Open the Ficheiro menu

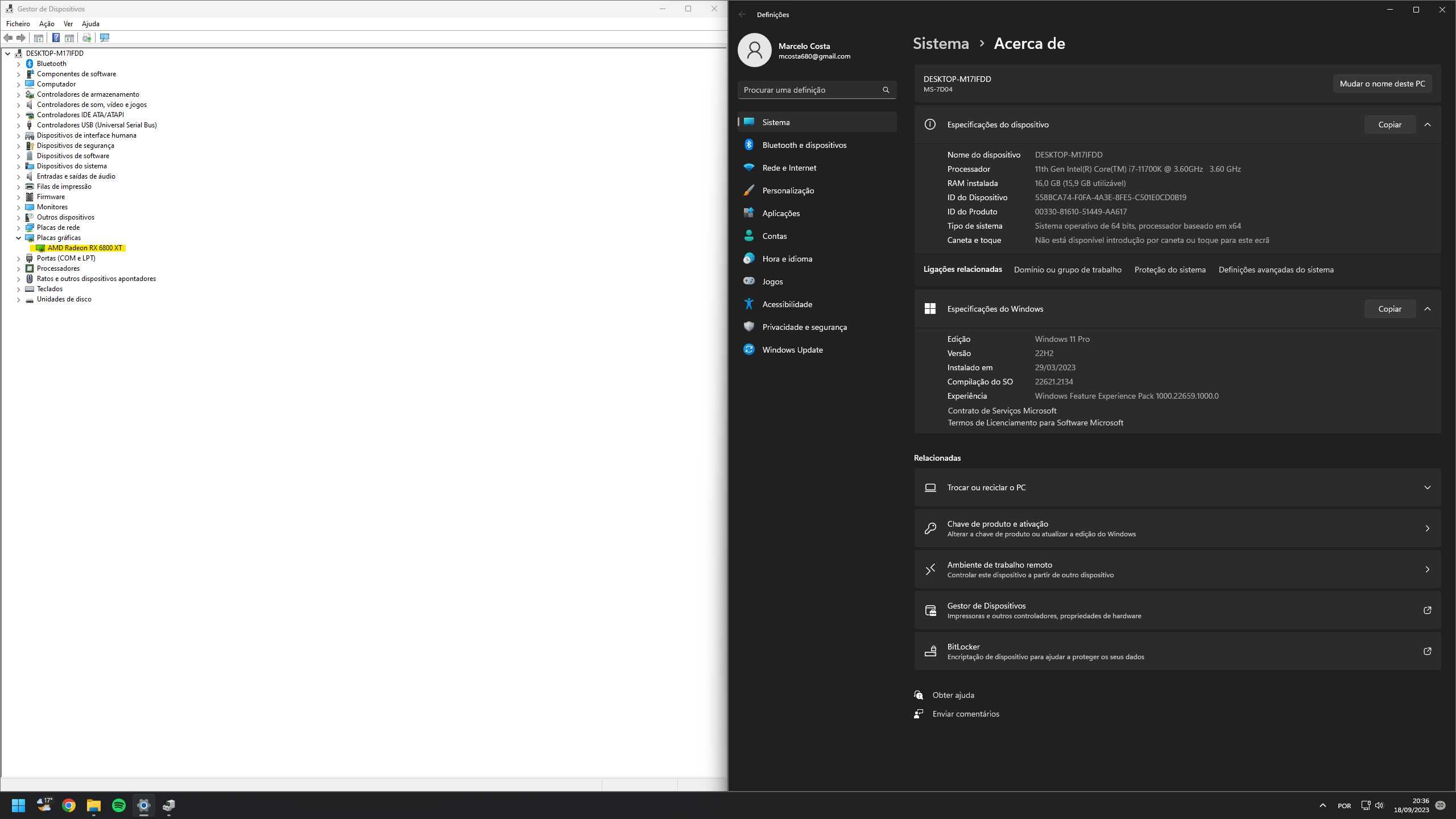click(x=18, y=24)
